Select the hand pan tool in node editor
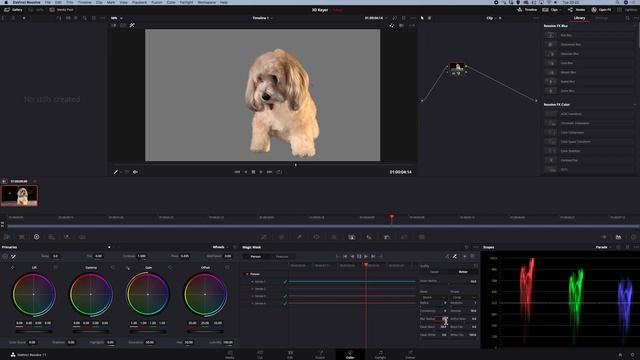 coord(429,18)
